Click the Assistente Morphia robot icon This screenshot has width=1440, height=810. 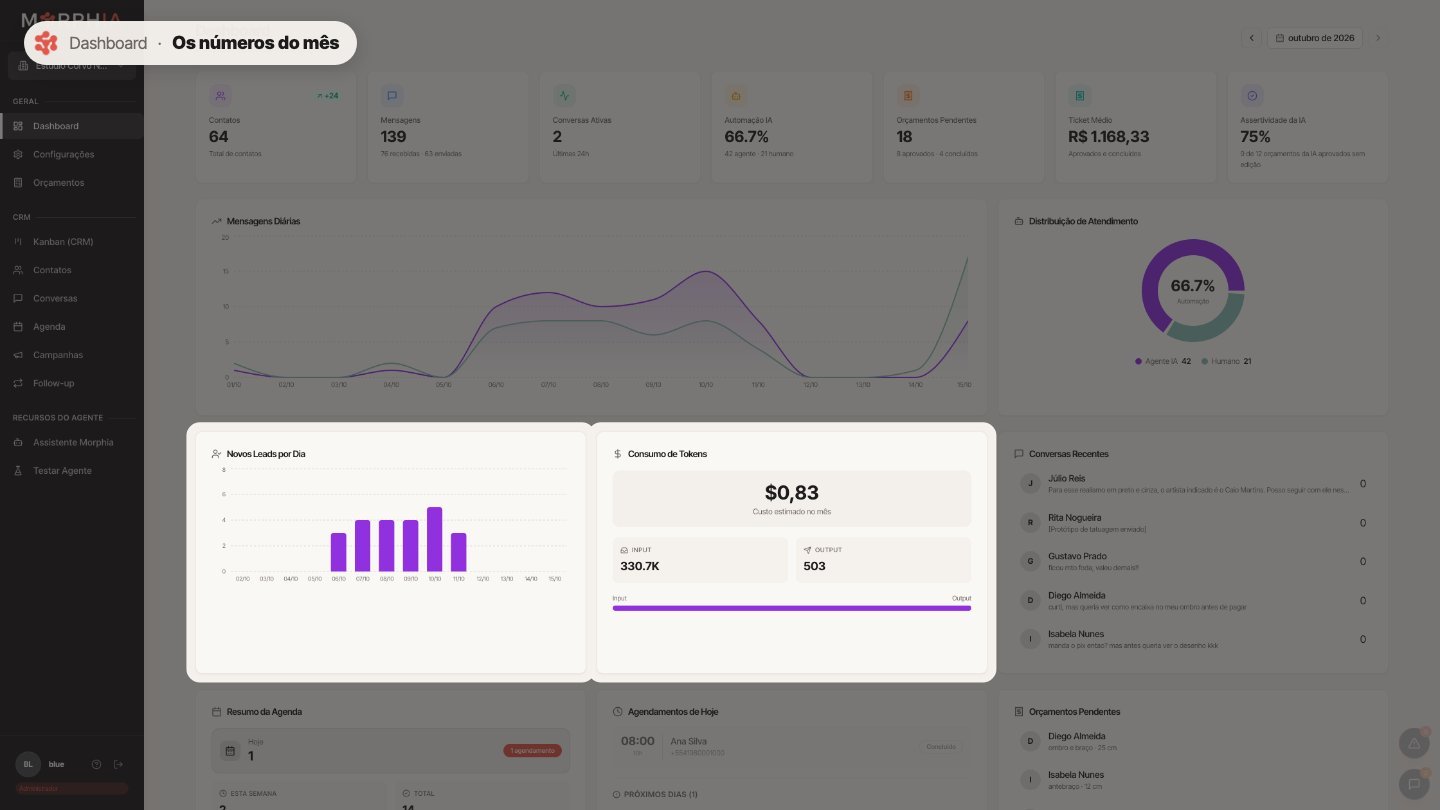(18, 442)
